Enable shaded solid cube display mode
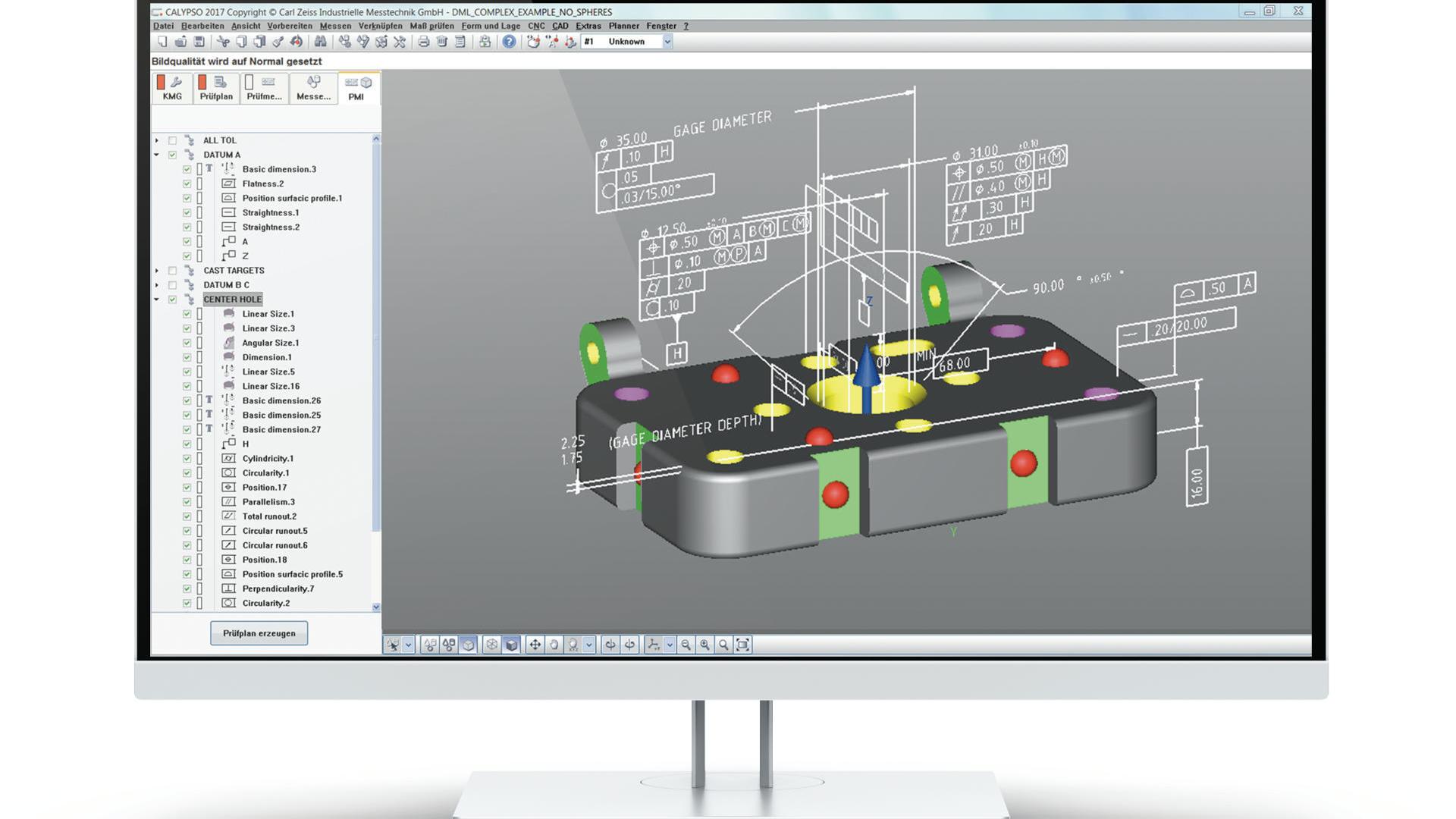 511,645
